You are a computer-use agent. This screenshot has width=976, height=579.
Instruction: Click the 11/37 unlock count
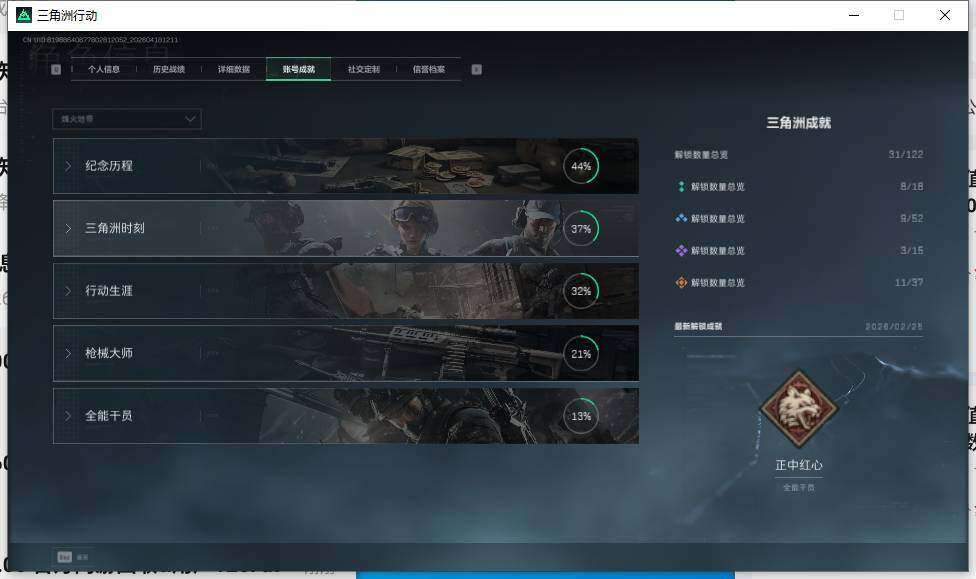[909, 283]
